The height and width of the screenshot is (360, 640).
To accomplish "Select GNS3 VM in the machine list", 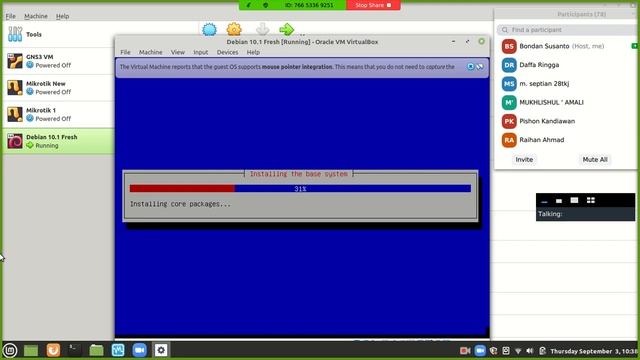I will coord(58,61).
